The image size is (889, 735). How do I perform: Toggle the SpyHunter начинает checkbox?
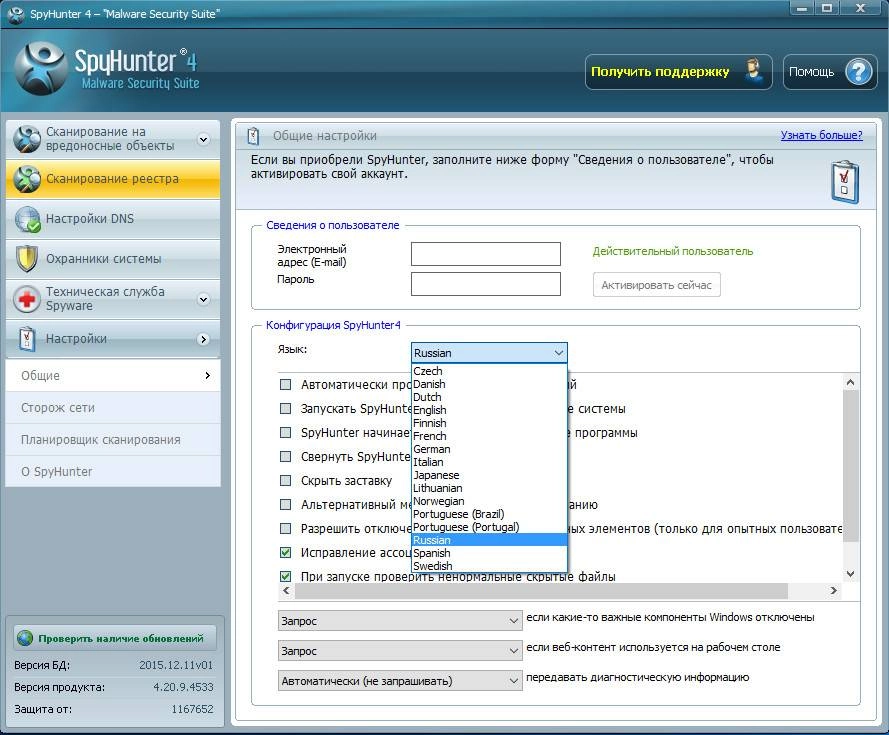point(286,433)
